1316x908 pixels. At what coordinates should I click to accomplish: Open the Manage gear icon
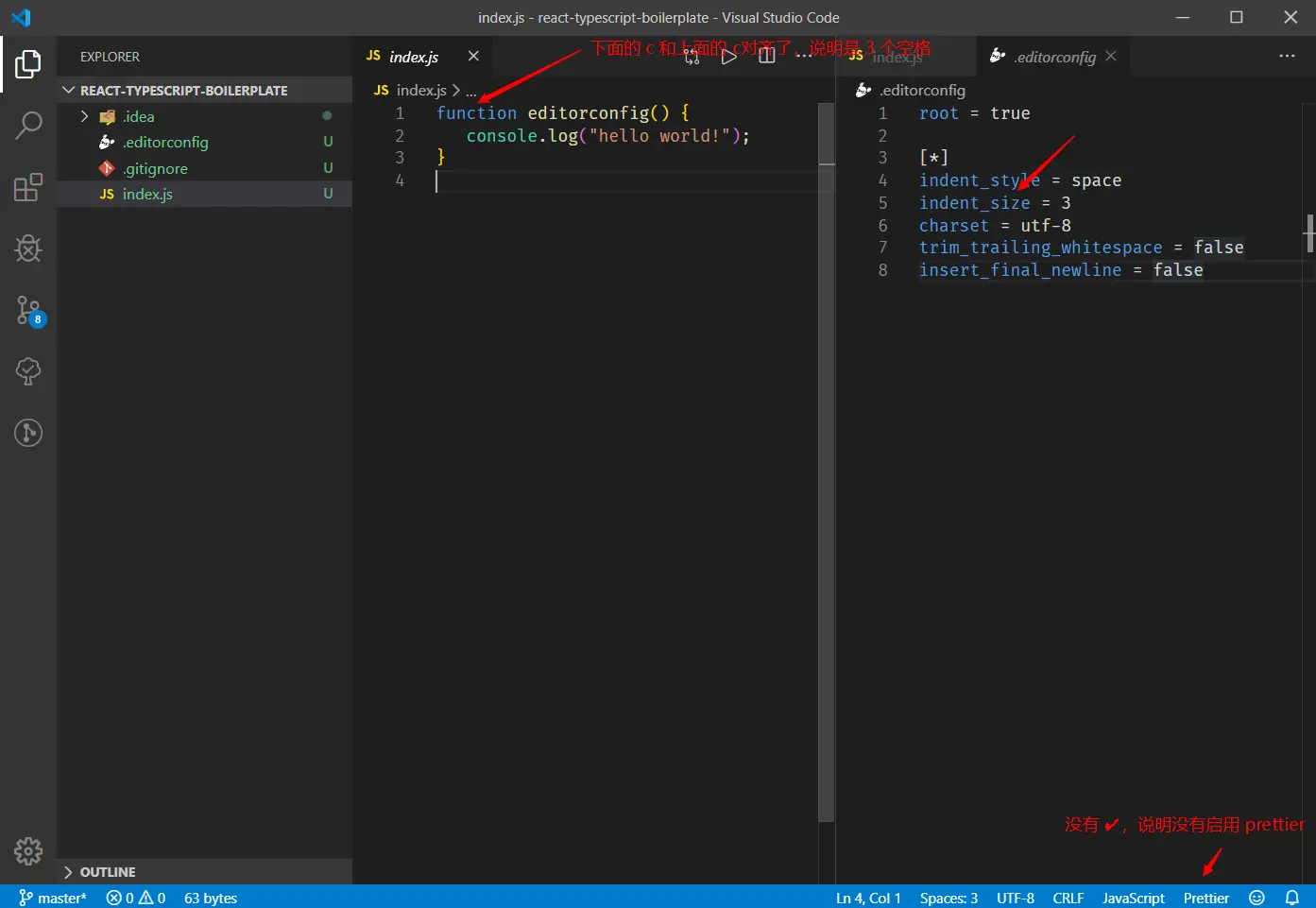[x=28, y=851]
